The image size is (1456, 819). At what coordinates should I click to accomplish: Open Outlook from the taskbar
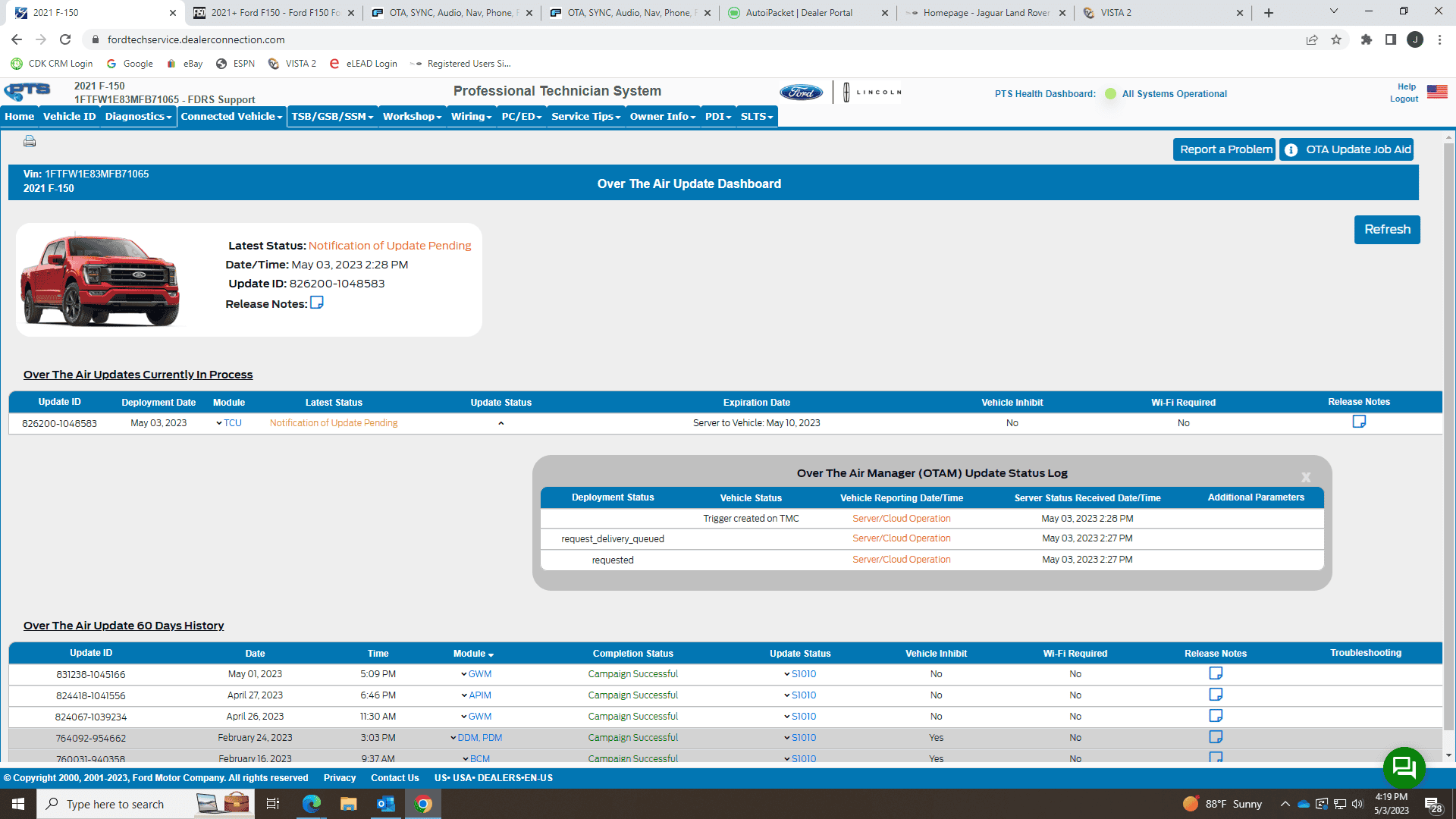point(385,804)
